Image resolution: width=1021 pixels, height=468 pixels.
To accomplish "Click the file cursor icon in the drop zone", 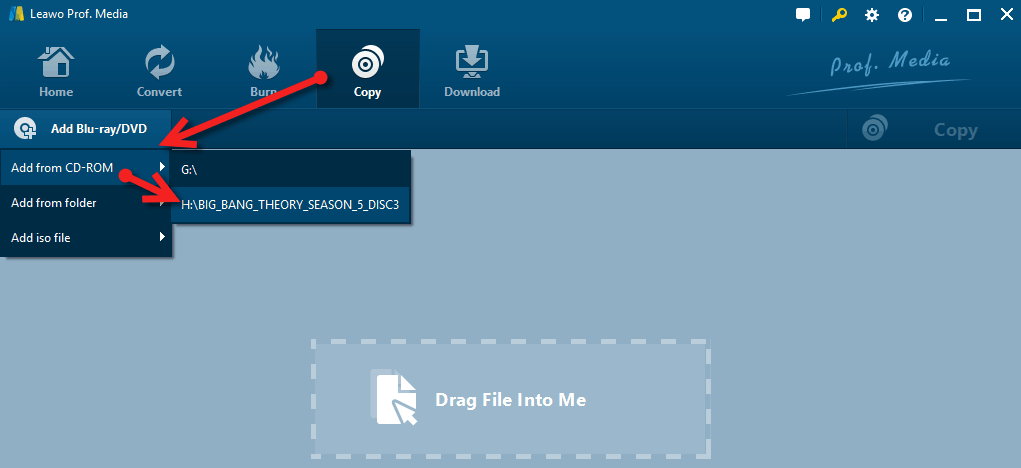I will coord(395,398).
